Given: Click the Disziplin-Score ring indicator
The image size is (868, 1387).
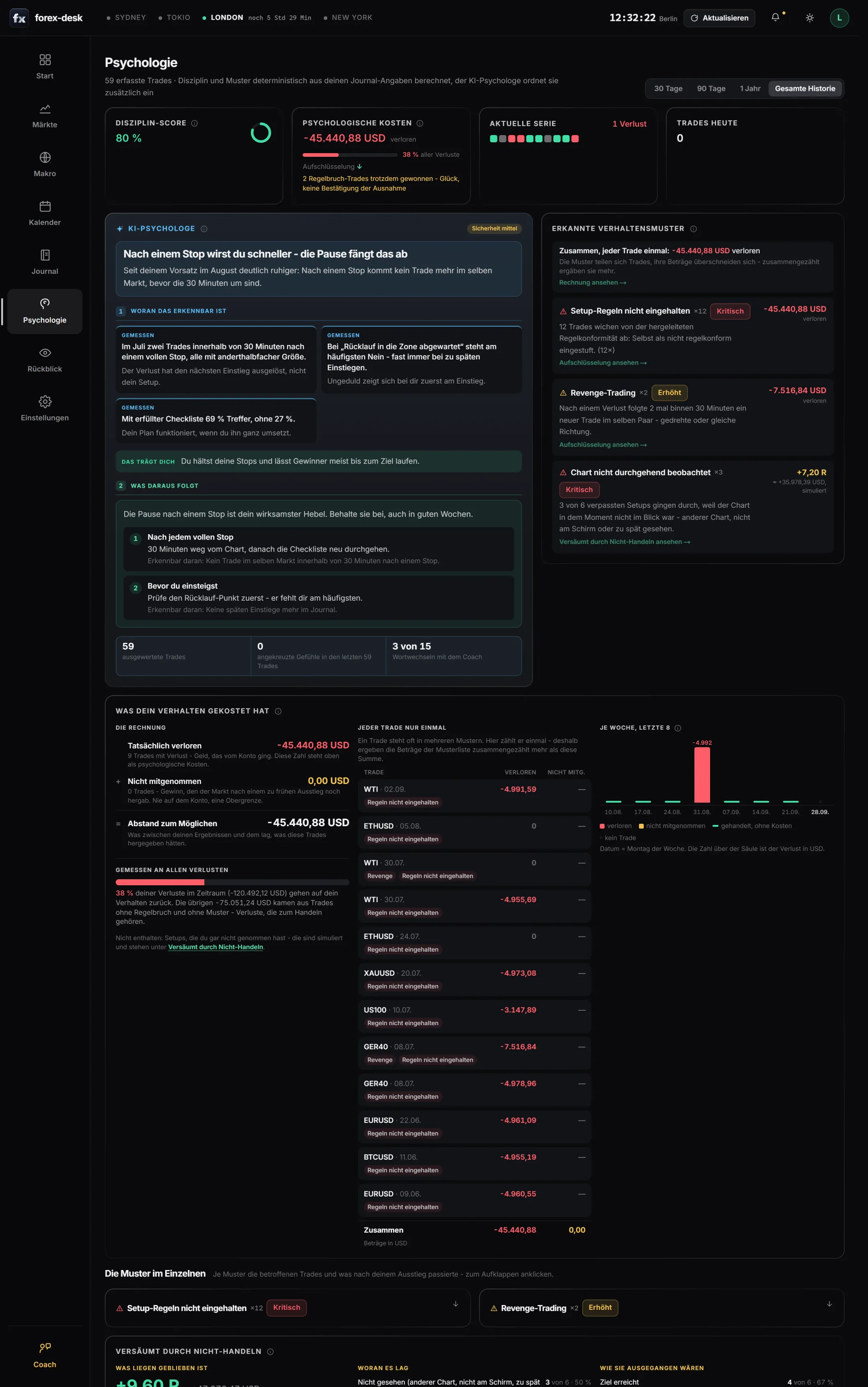Looking at the screenshot, I should tap(261, 133).
